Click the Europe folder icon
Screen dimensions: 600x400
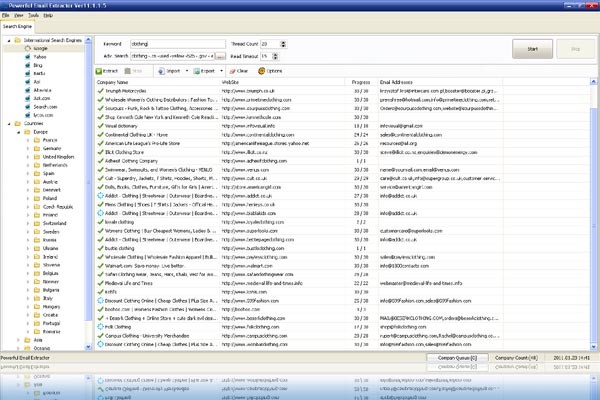pos(27,132)
